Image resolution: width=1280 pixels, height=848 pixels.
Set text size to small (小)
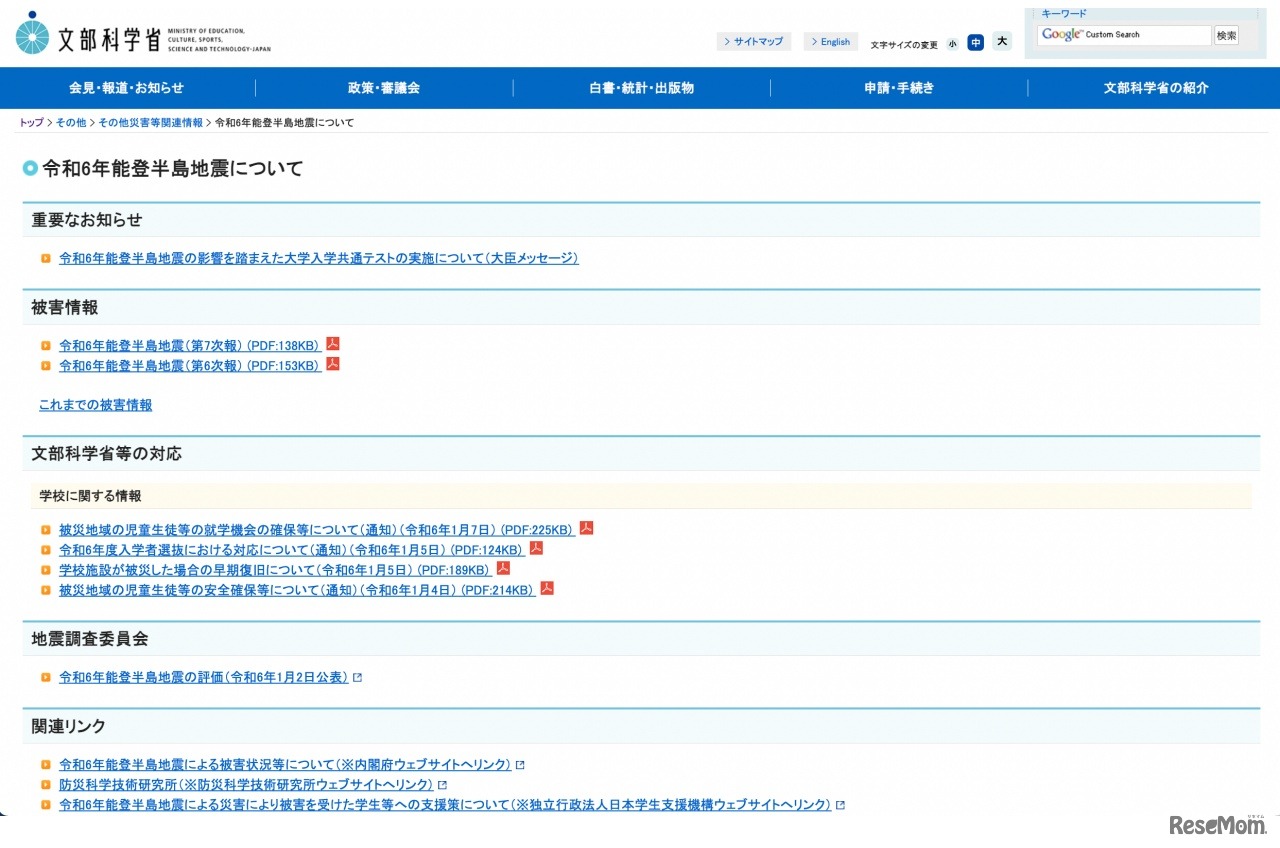(952, 43)
